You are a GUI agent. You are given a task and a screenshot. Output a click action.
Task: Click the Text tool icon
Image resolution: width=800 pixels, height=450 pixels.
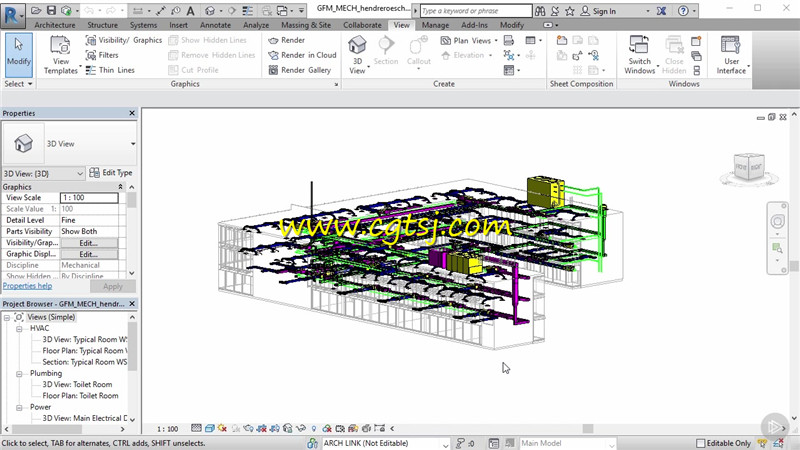coord(190,10)
